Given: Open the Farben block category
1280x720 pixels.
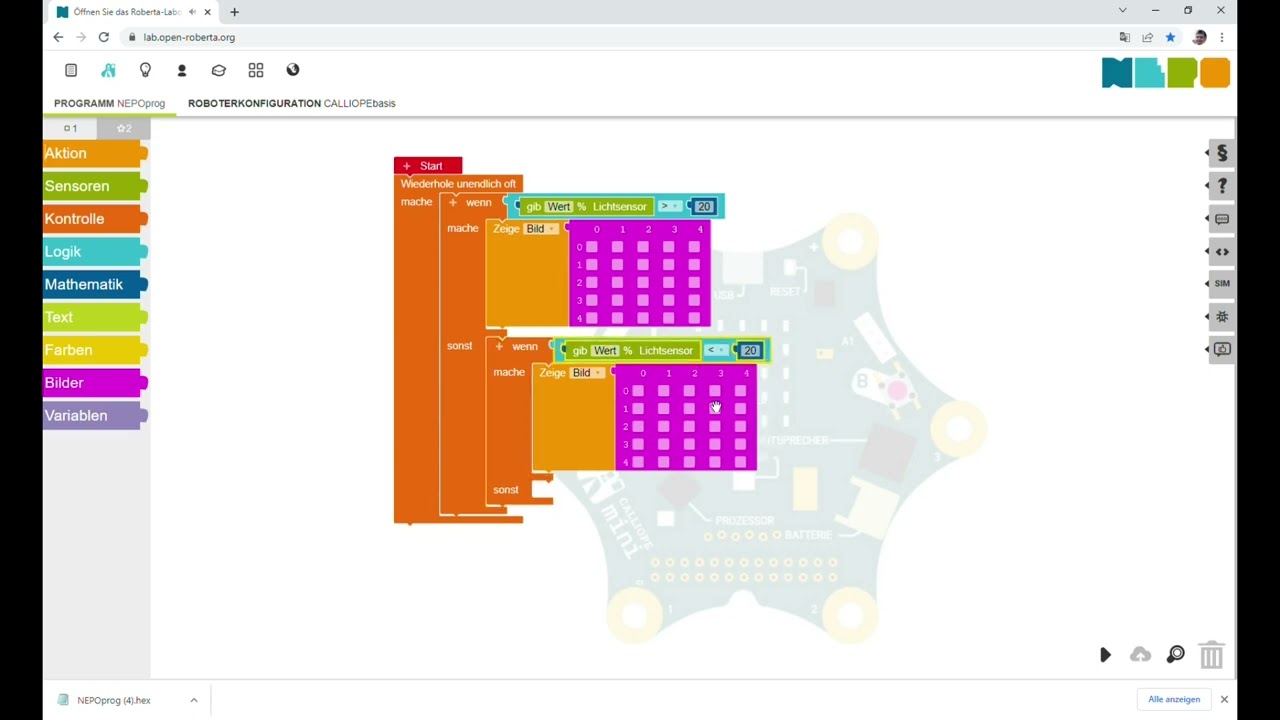Looking at the screenshot, I should [x=94, y=350].
